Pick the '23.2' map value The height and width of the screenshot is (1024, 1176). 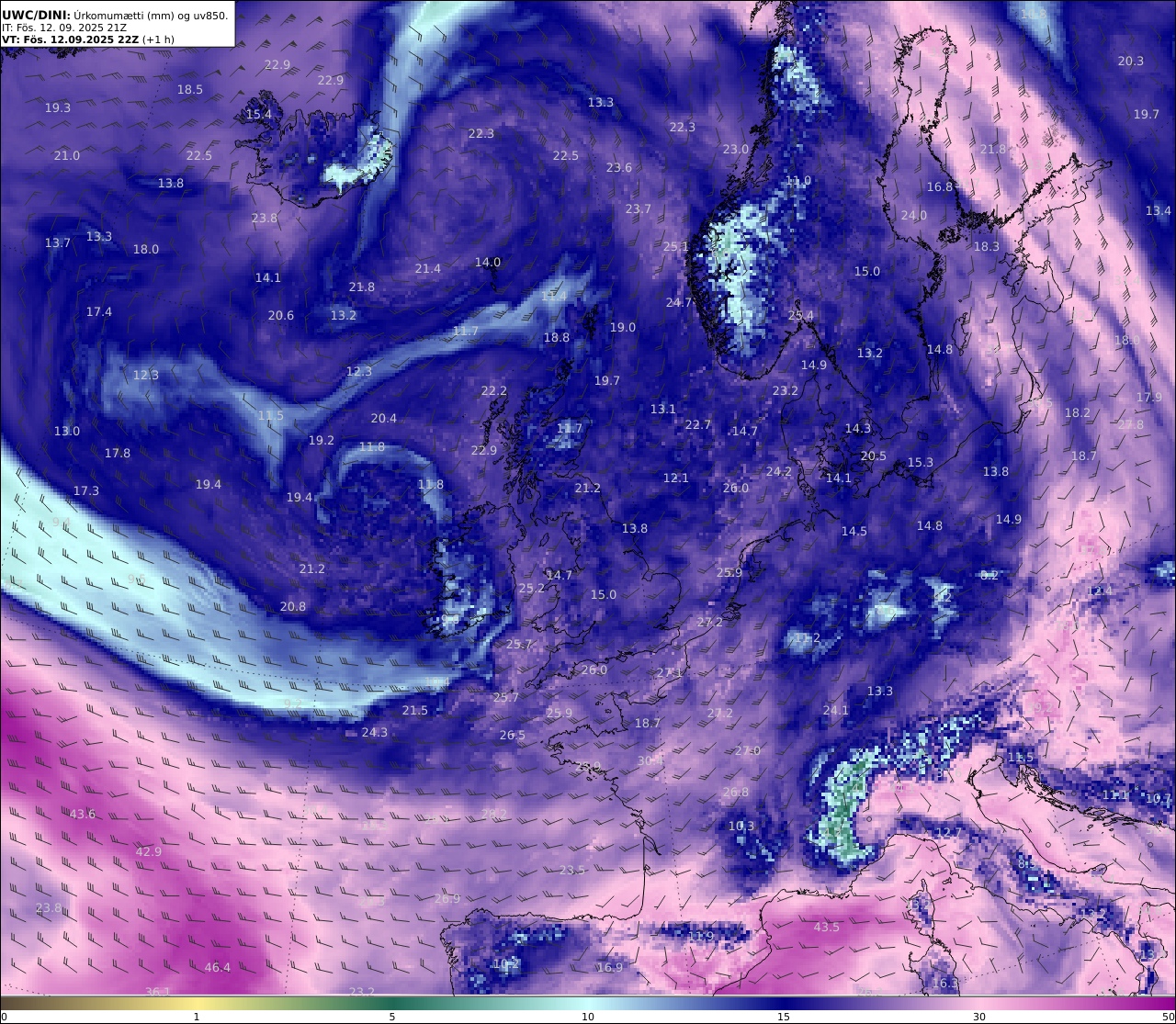click(786, 391)
